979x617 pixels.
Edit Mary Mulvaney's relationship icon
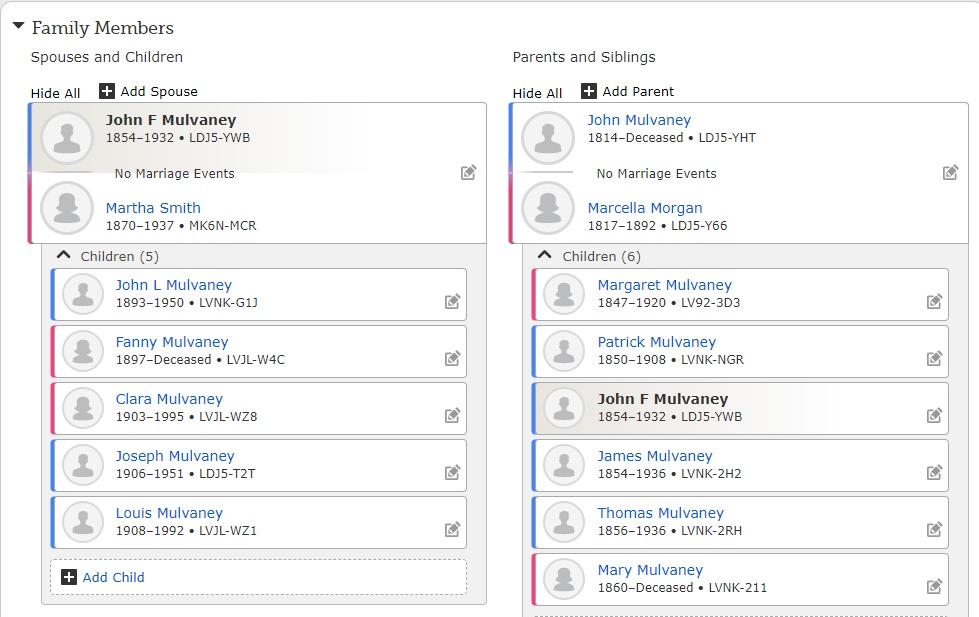tap(935, 586)
